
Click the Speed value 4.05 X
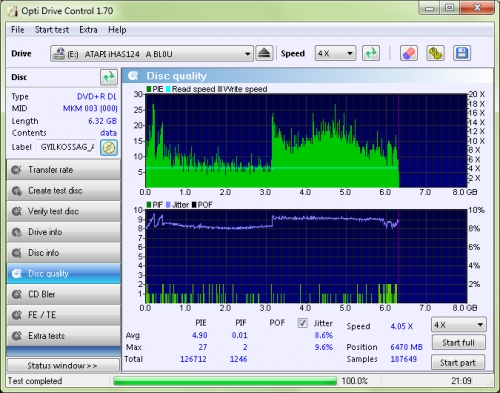(402, 326)
